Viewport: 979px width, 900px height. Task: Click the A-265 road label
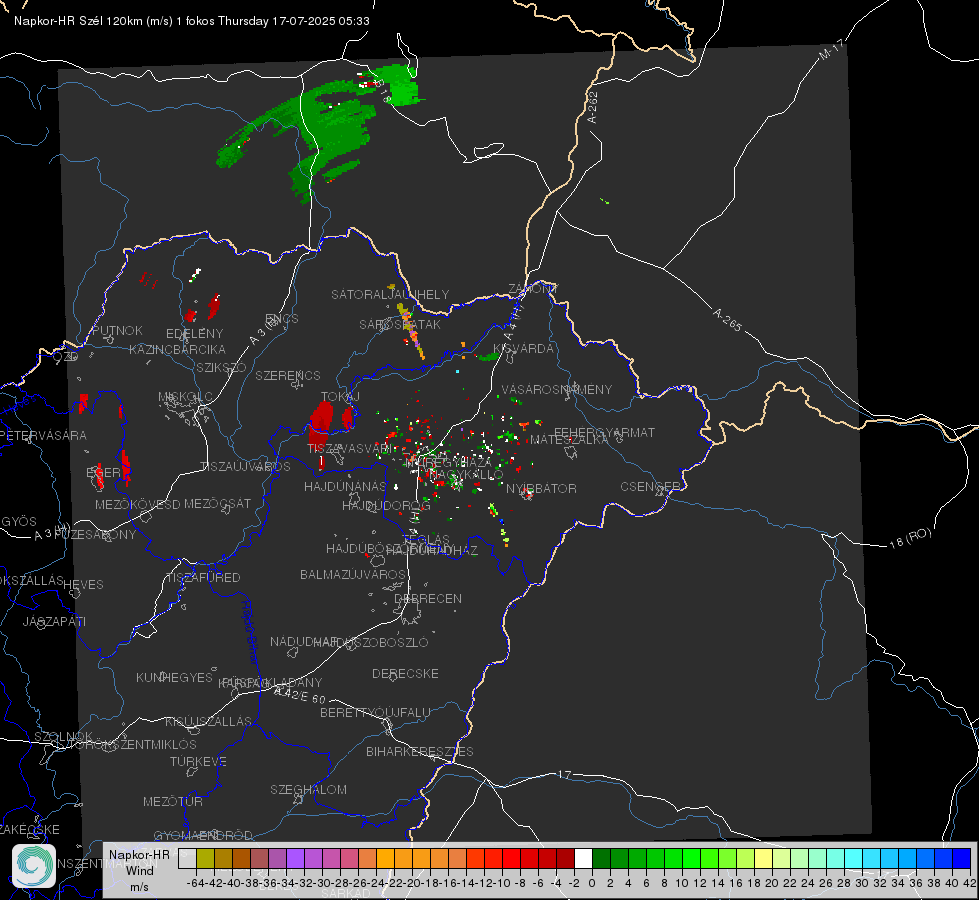click(x=727, y=319)
